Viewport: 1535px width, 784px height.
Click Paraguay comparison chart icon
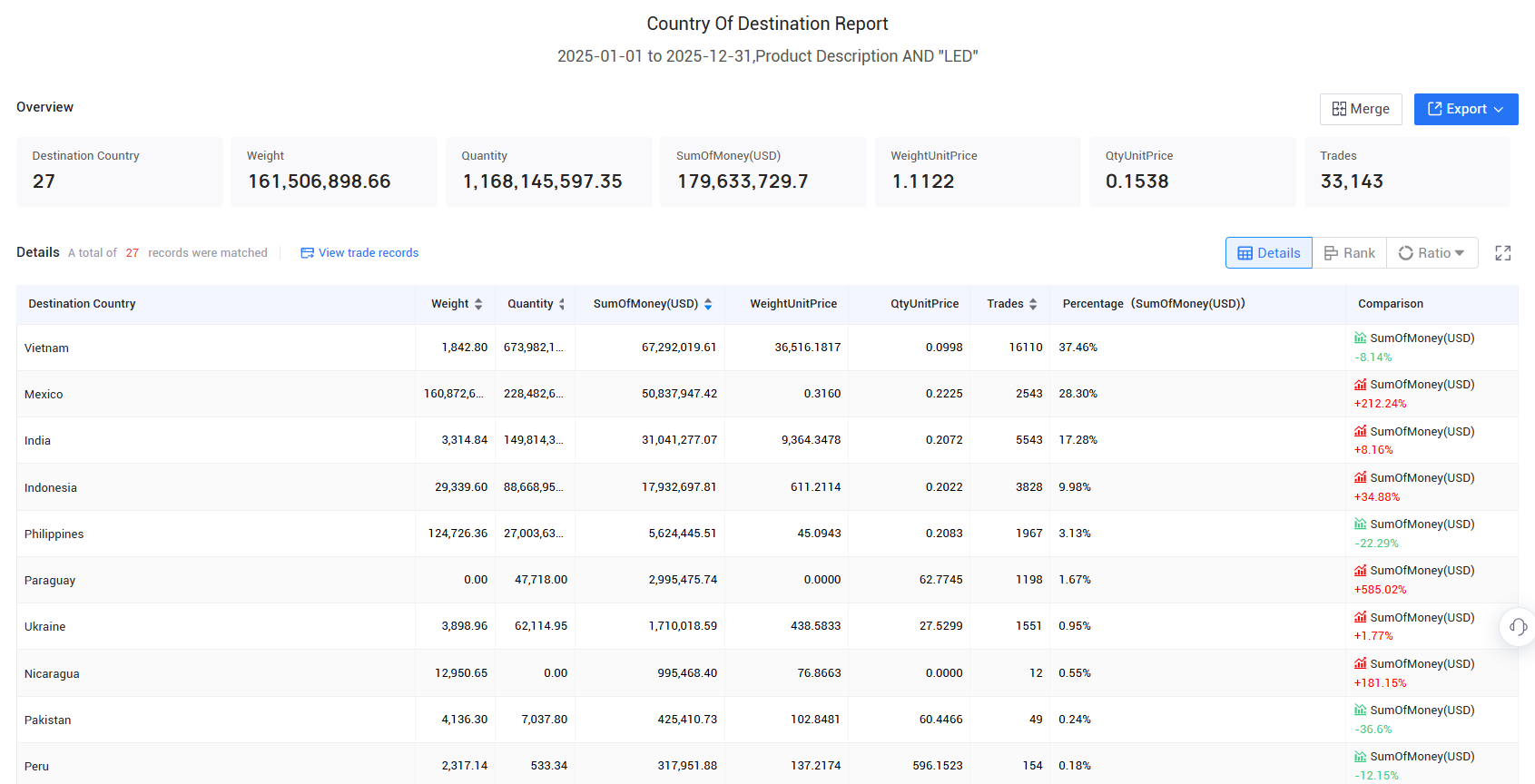point(1360,570)
